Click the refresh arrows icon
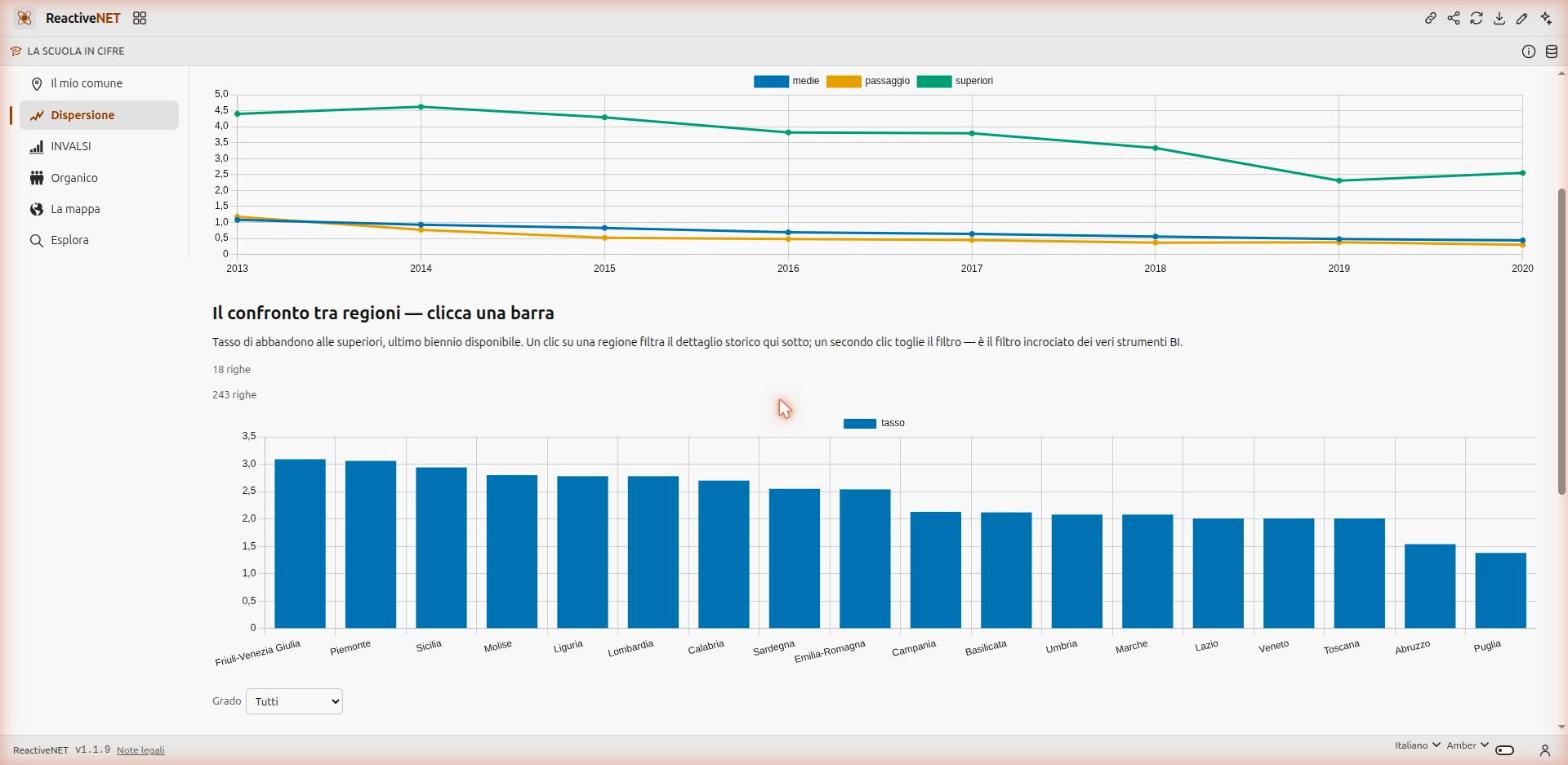The image size is (1568, 765). [1476, 18]
